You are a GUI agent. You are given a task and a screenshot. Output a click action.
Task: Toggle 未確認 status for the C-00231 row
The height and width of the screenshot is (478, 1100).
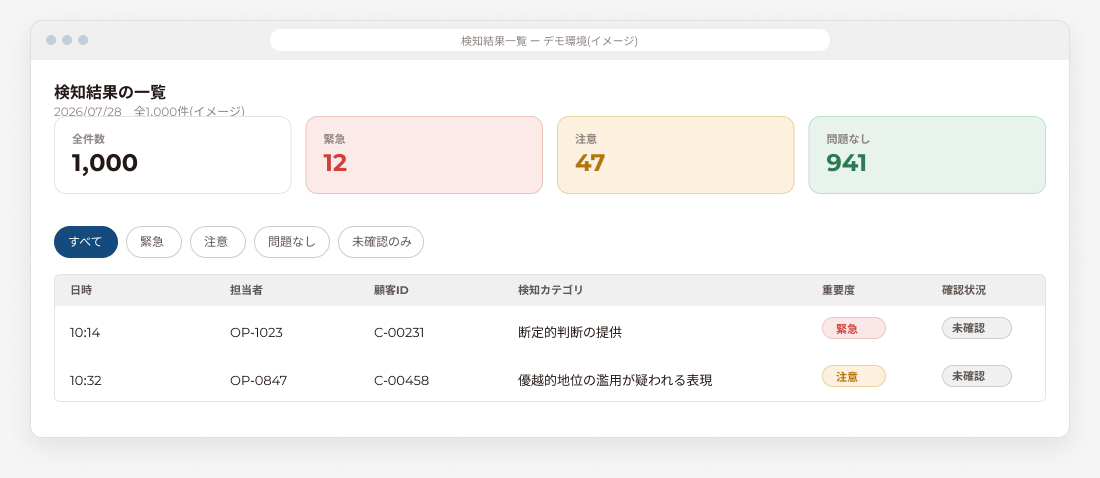click(x=977, y=328)
